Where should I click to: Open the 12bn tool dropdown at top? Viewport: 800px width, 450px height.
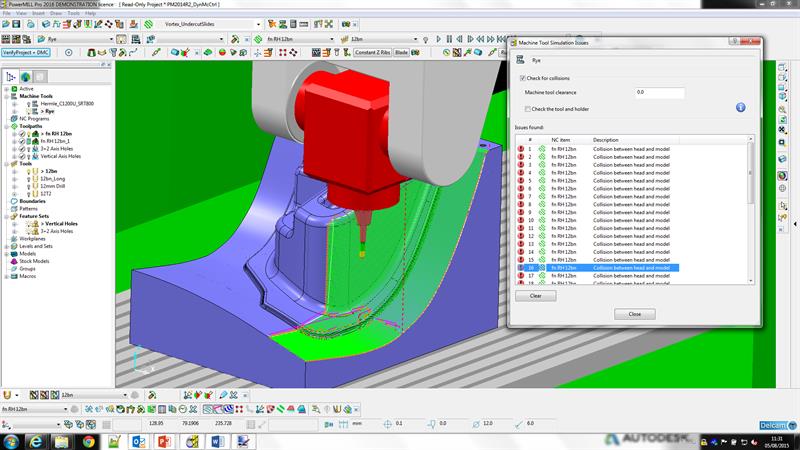415,39
